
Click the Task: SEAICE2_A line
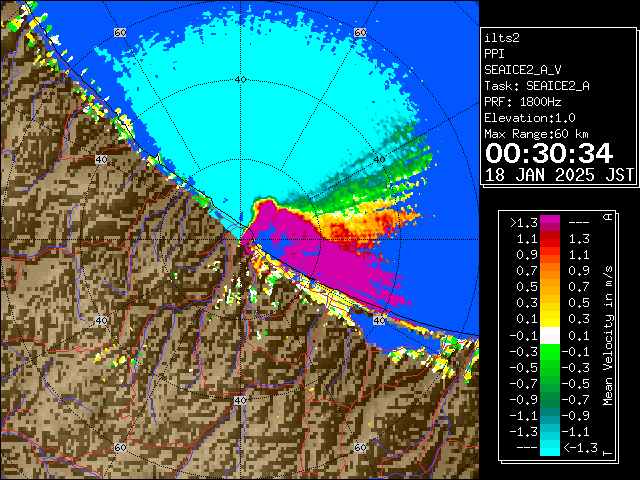(537, 86)
